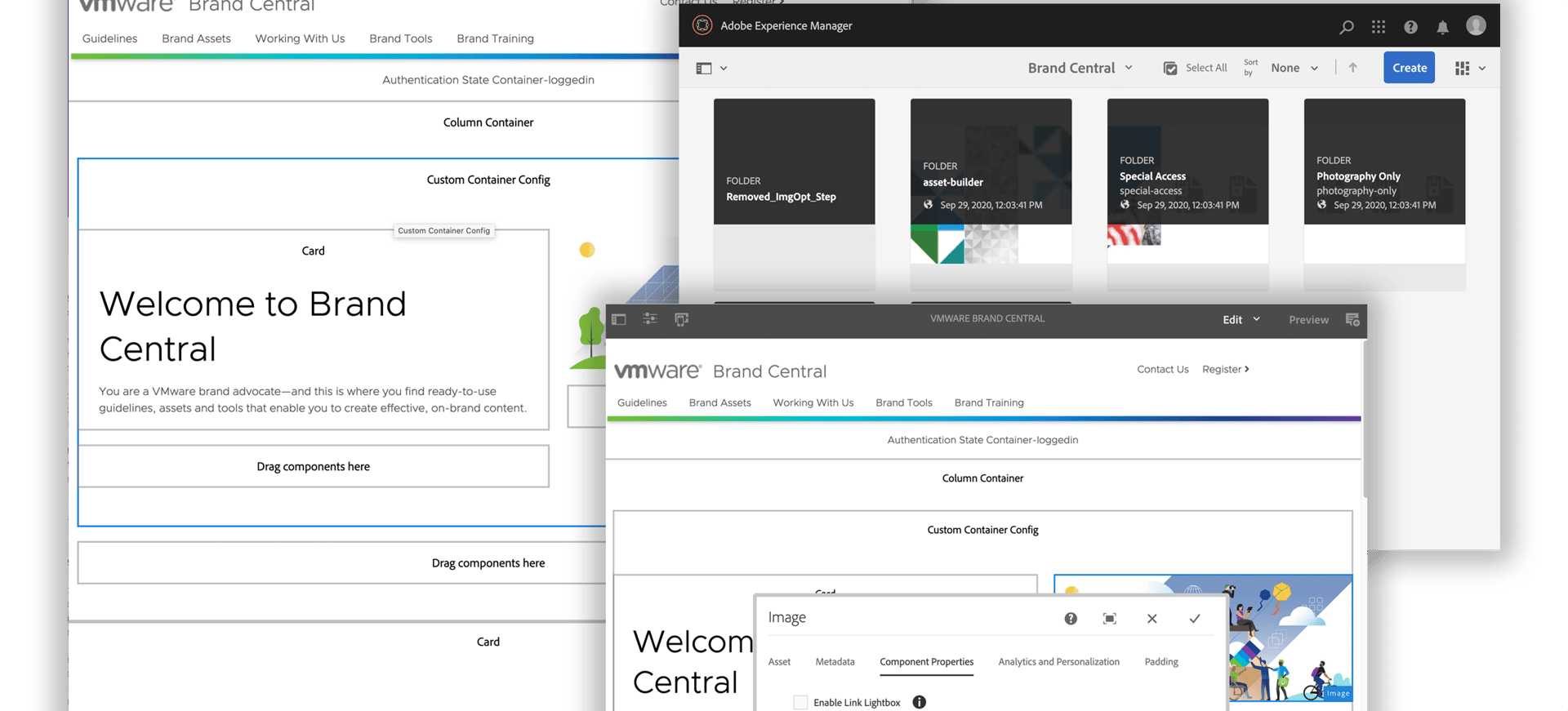Viewport: 1568px width, 711px height.
Task: Click the Register link in editor page
Action: pyautogui.click(x=1225, y=369)
